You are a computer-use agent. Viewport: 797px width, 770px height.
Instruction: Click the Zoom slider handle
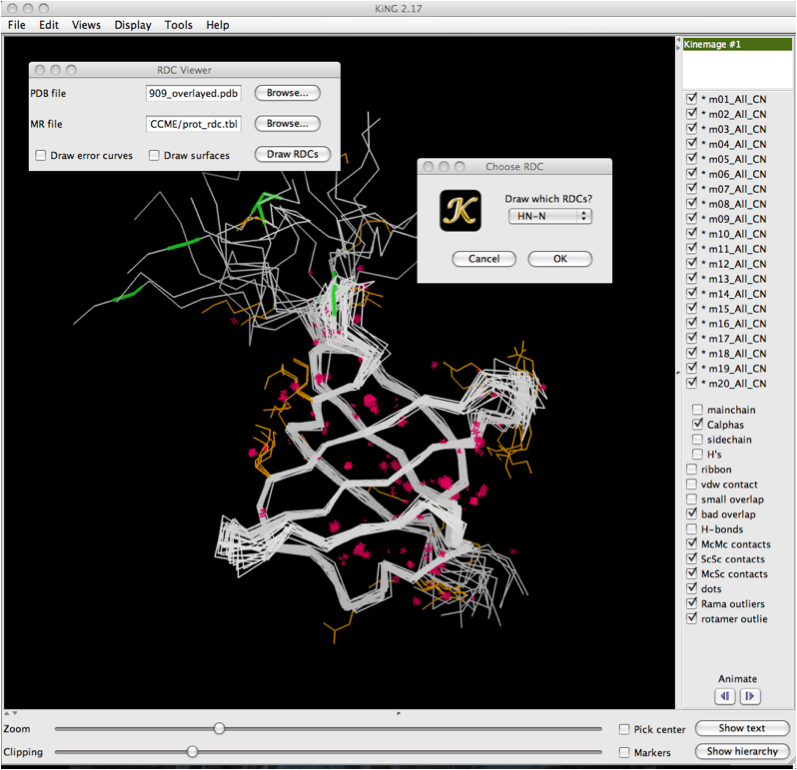[219, 729]
